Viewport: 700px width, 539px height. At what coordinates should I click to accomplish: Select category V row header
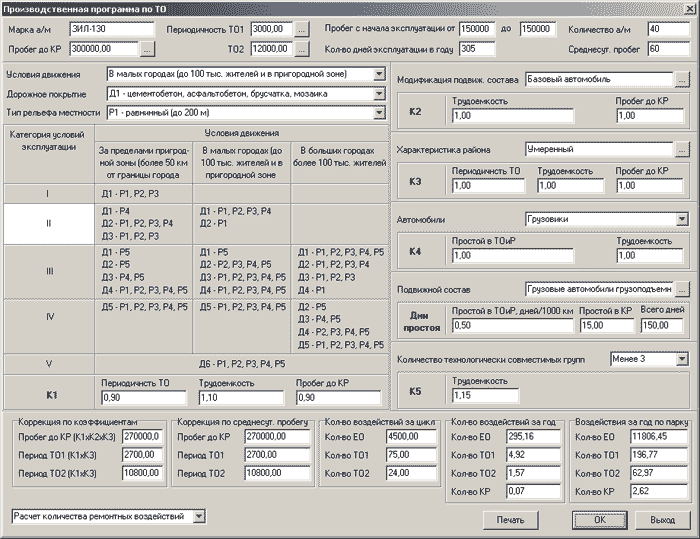point(49,364)
